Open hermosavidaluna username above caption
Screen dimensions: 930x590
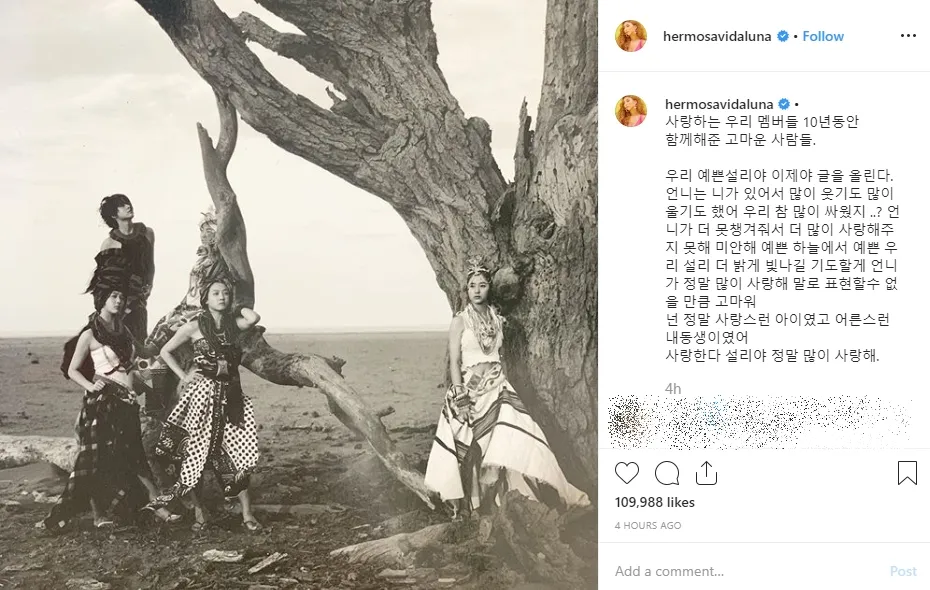(719, 104)
